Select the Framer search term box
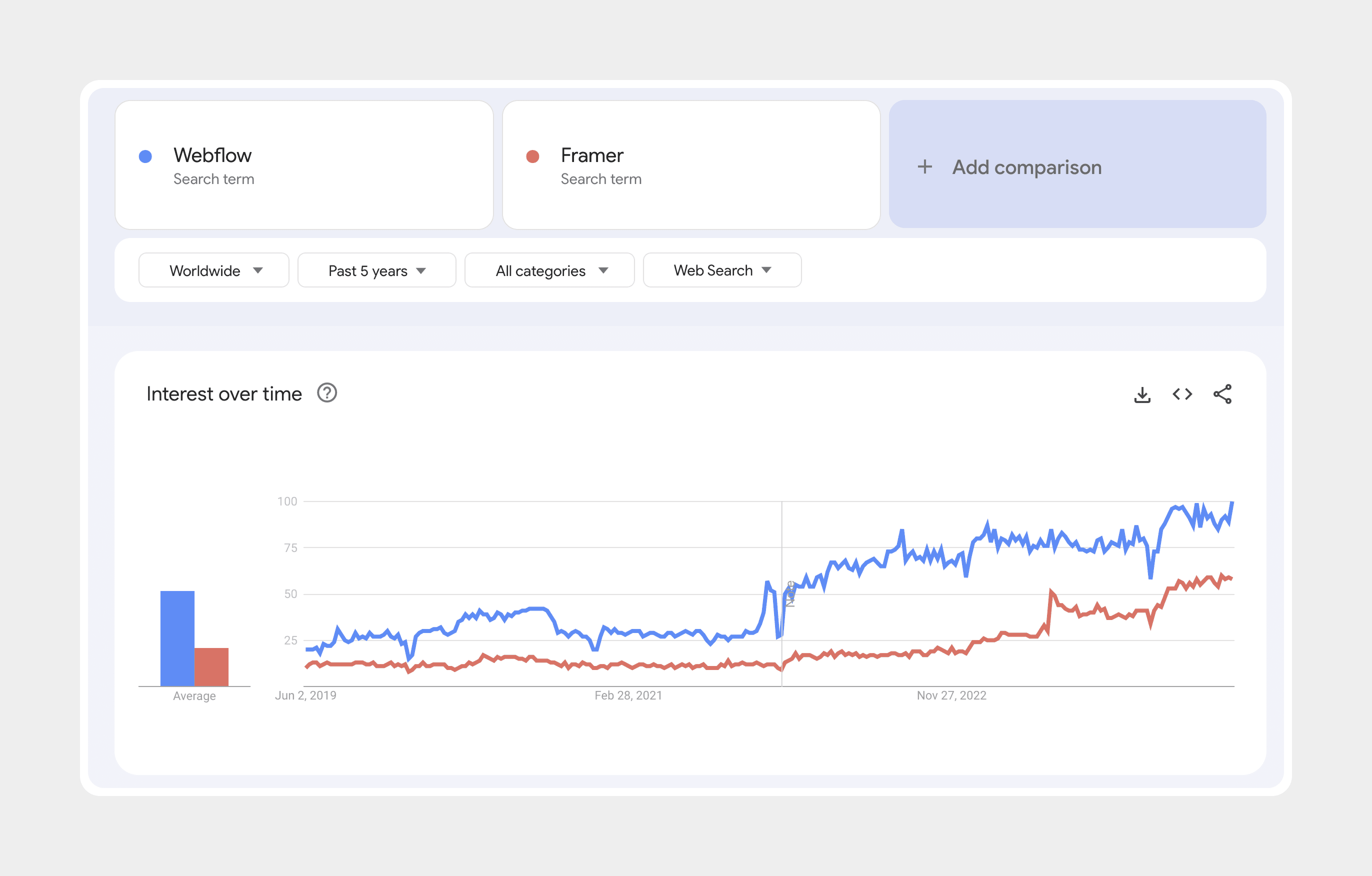Image resolution: width=1372 pixels, height=876 pixels. tap(691, 165)
